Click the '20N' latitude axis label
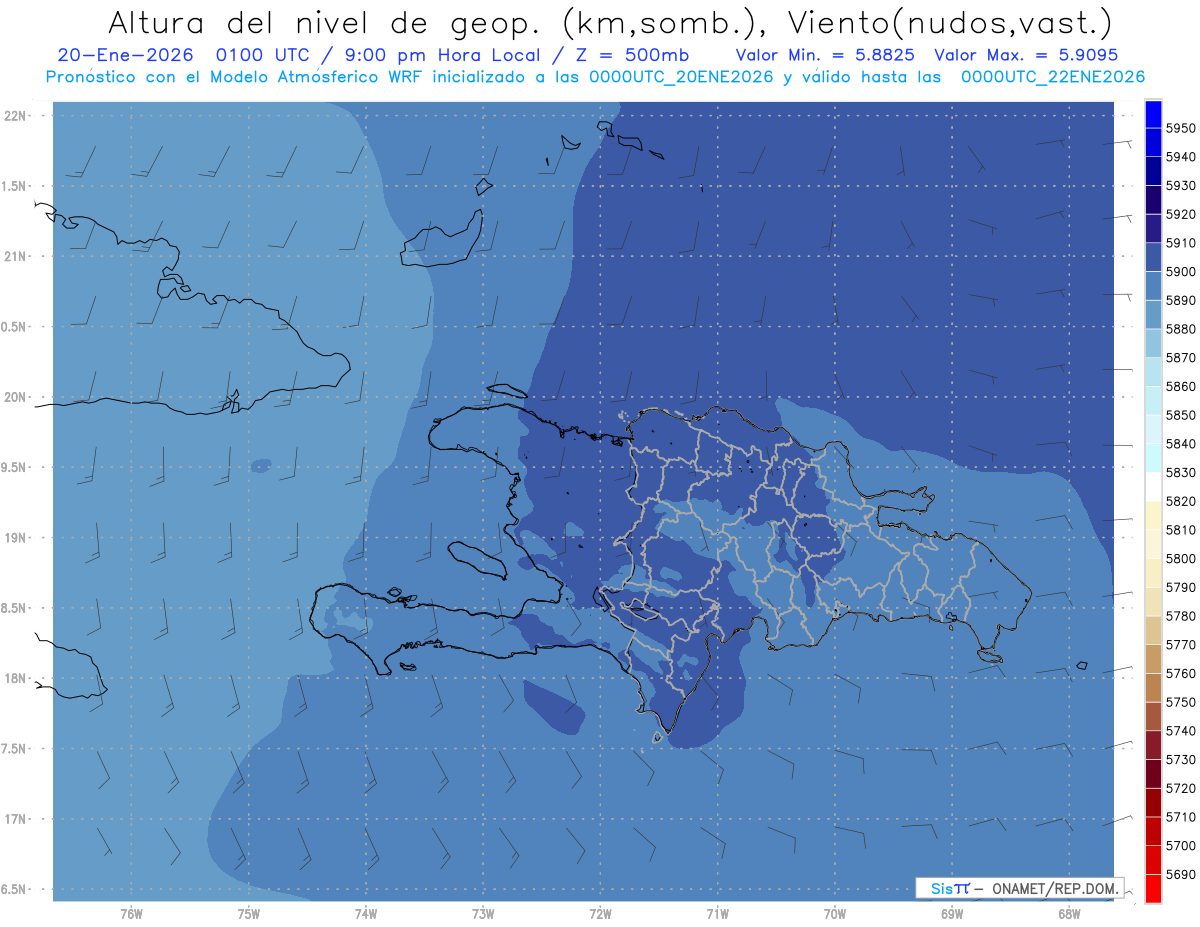 pos(15,397)
